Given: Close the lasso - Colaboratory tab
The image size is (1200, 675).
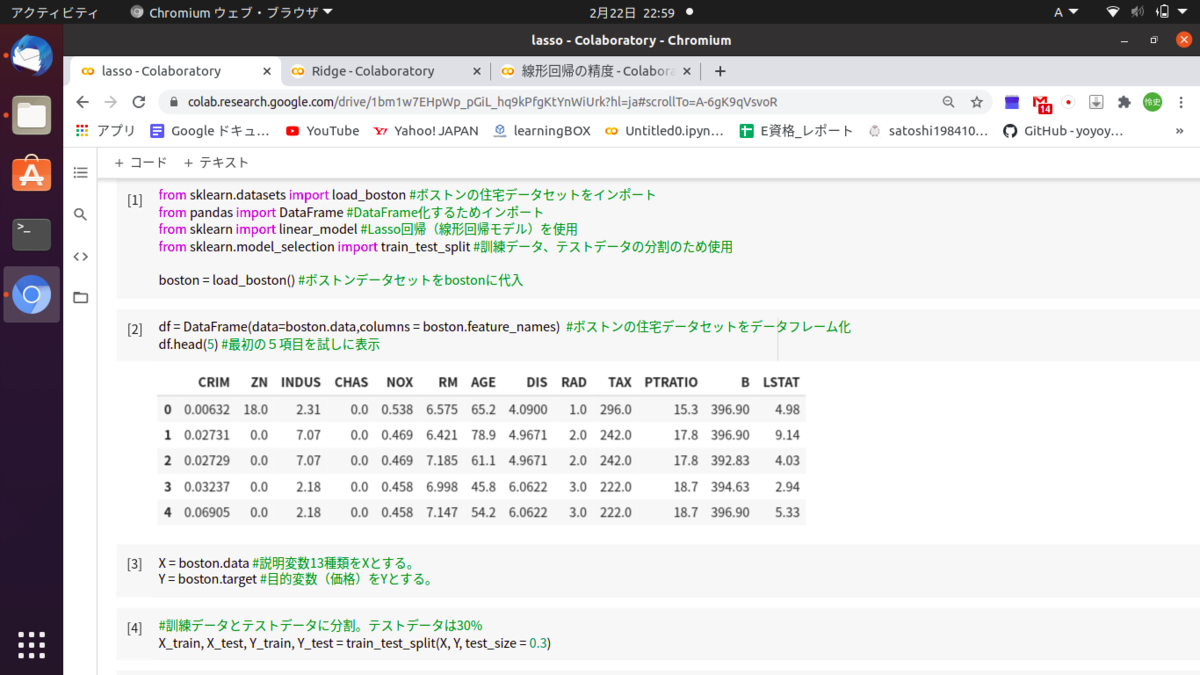Looking at the screenshot, I should pyautogui.click(x=267, y=71).
